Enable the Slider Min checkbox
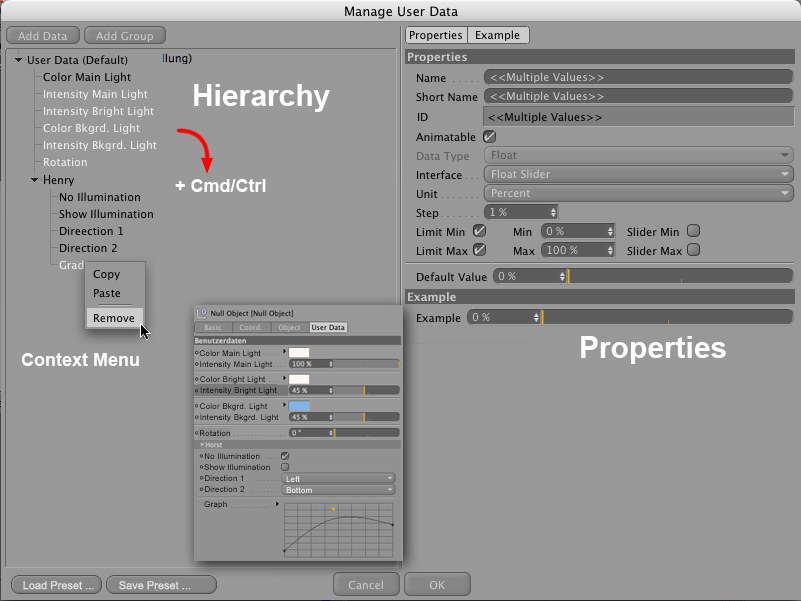The height and width of the screenshot is (601, 801). [693, 231]
